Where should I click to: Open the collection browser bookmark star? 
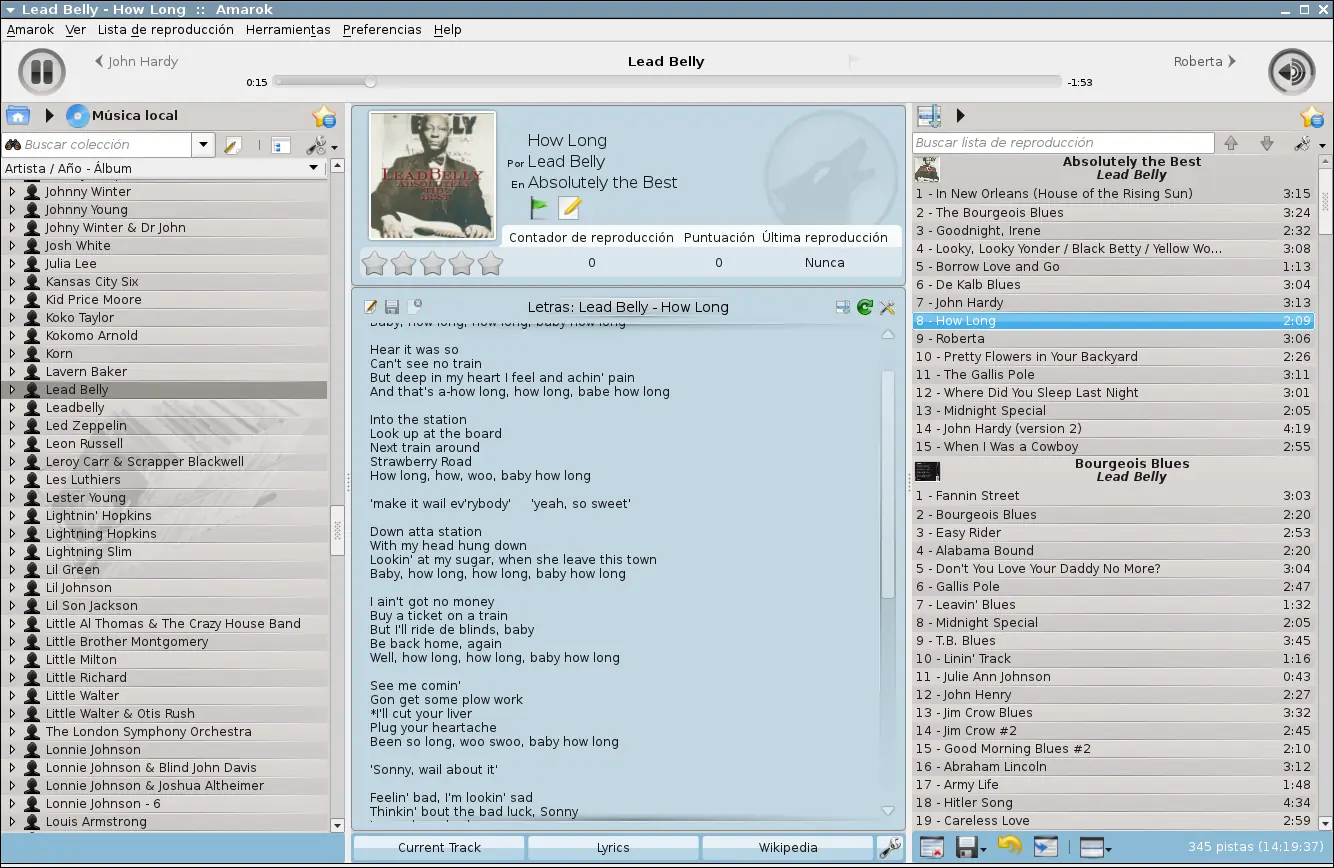323,116
